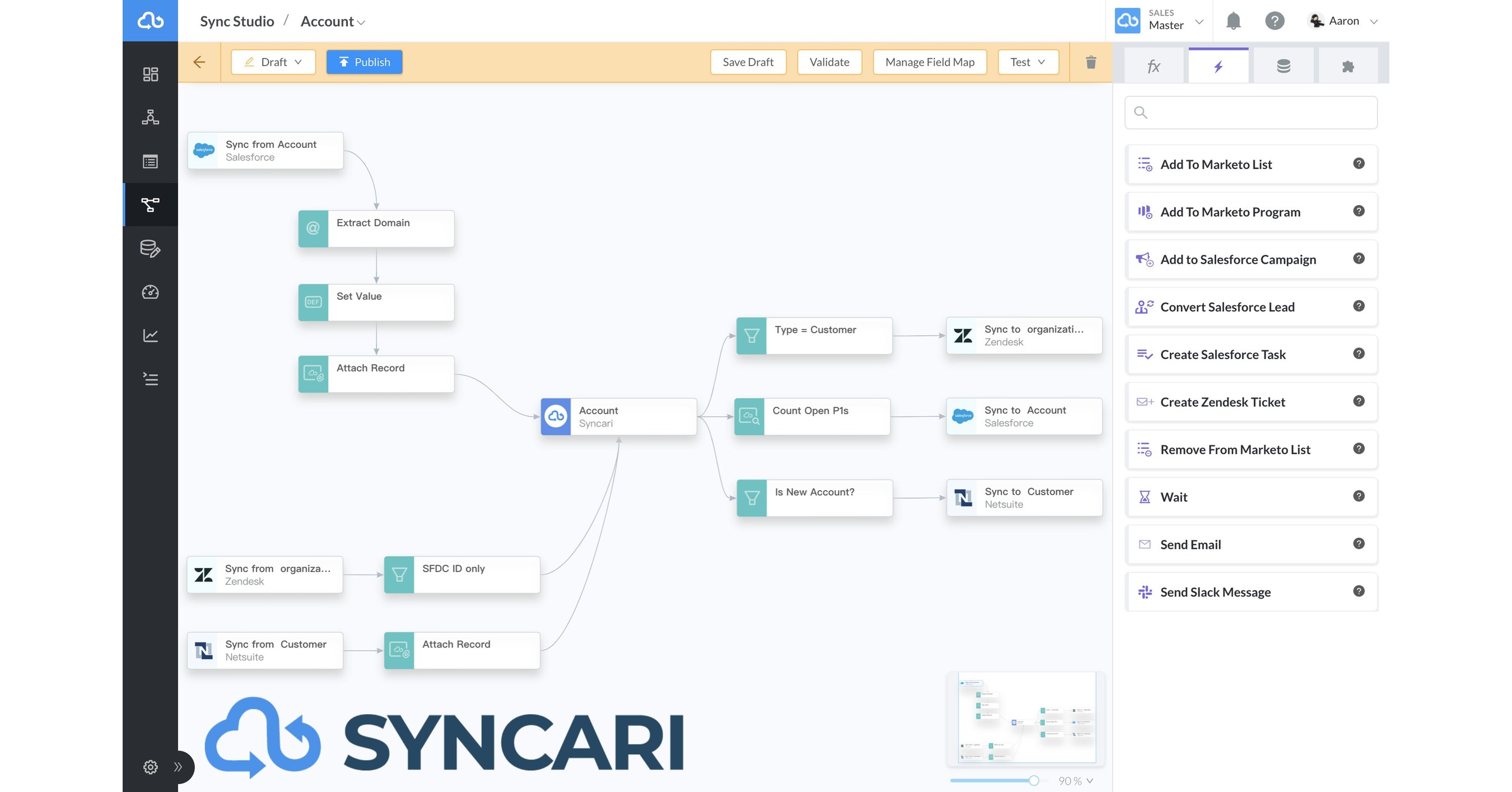The height and width of the screenshot is (792, 1512).
Task: Open the puzzle integrations tab
Action: click(x=1348, y=65)
